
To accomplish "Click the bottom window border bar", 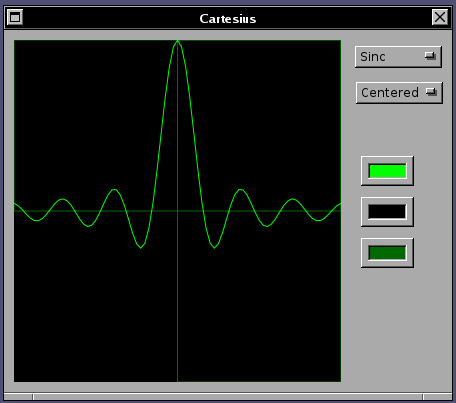I will pos(228,397).
